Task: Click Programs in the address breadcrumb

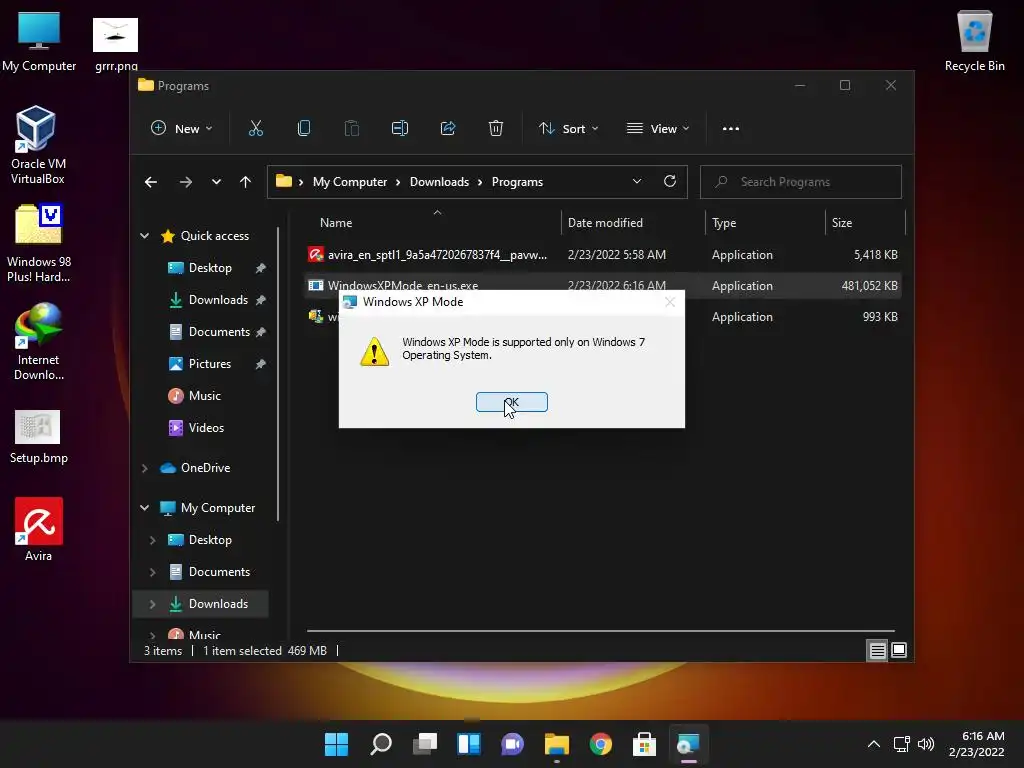Action: (x=517, y=182)
